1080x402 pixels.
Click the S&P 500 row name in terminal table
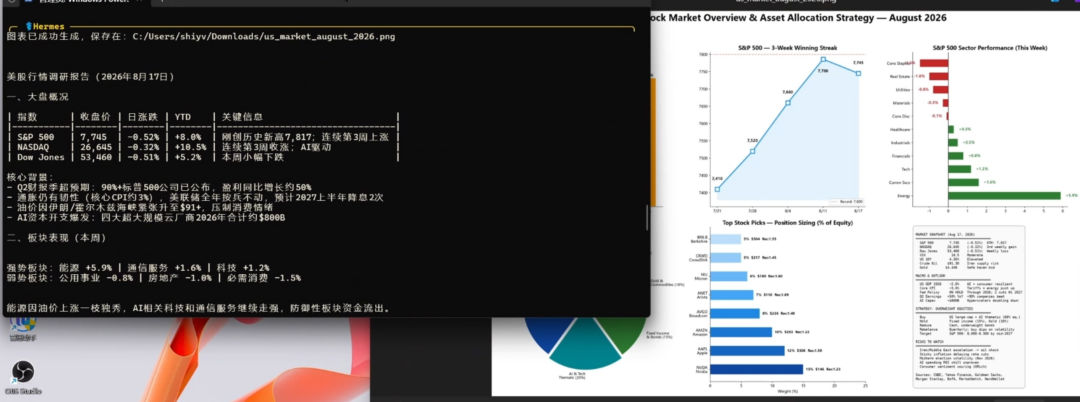pyautogui.click(x=34, y=138)
